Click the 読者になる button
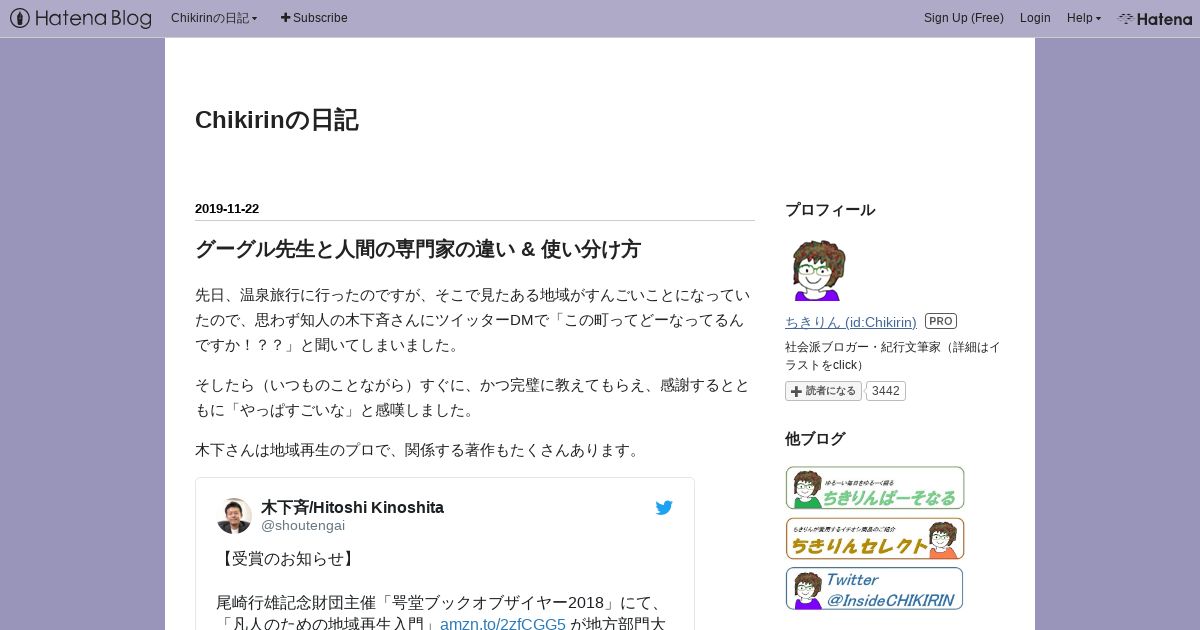The width and height of the screenshot is (1200, 630). pyautogui.click(x=823, y=391)
